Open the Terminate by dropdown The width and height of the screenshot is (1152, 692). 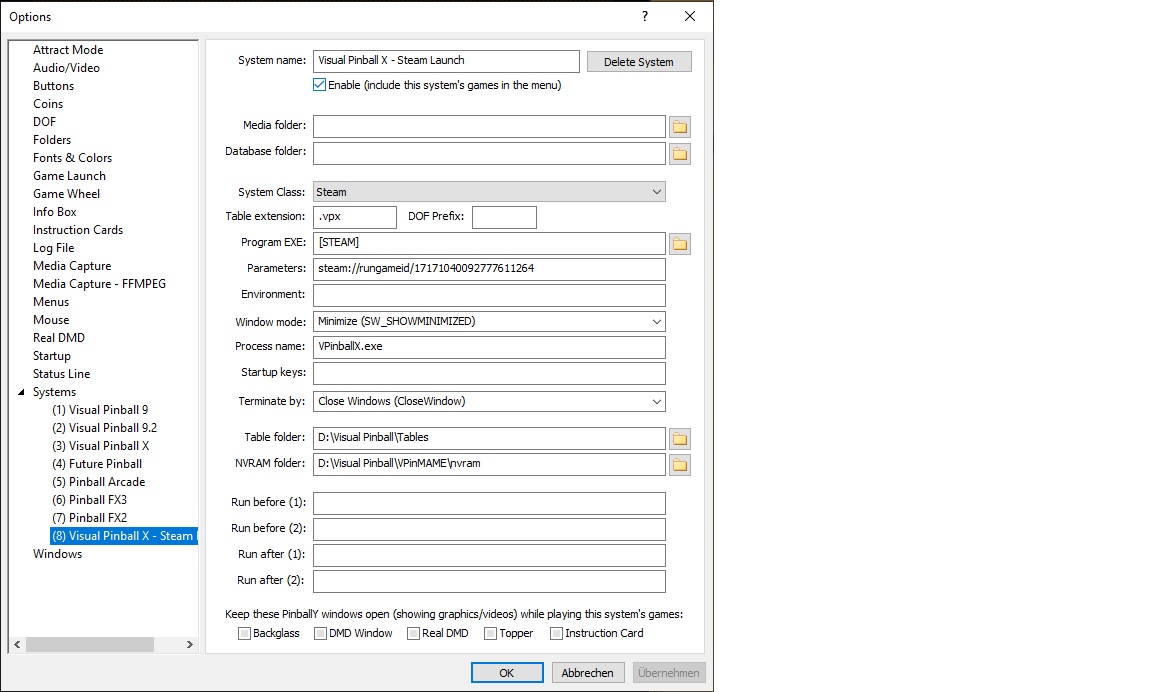(656, 401)
